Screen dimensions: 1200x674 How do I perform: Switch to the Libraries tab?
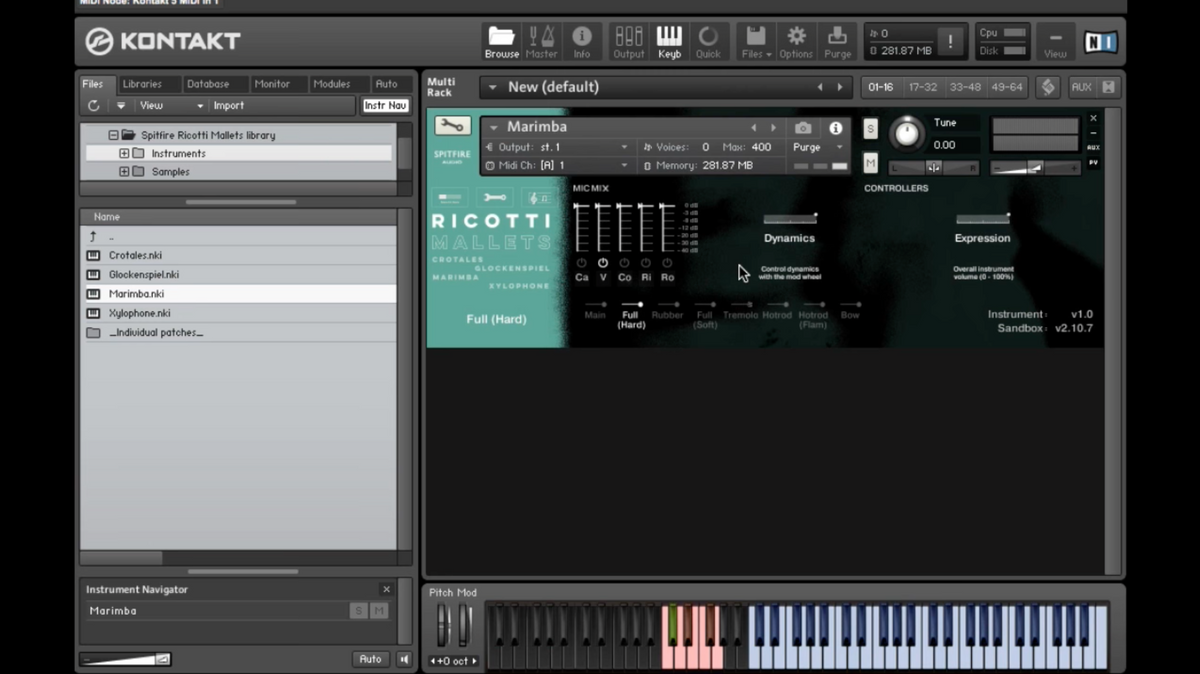tap(142, 84)
